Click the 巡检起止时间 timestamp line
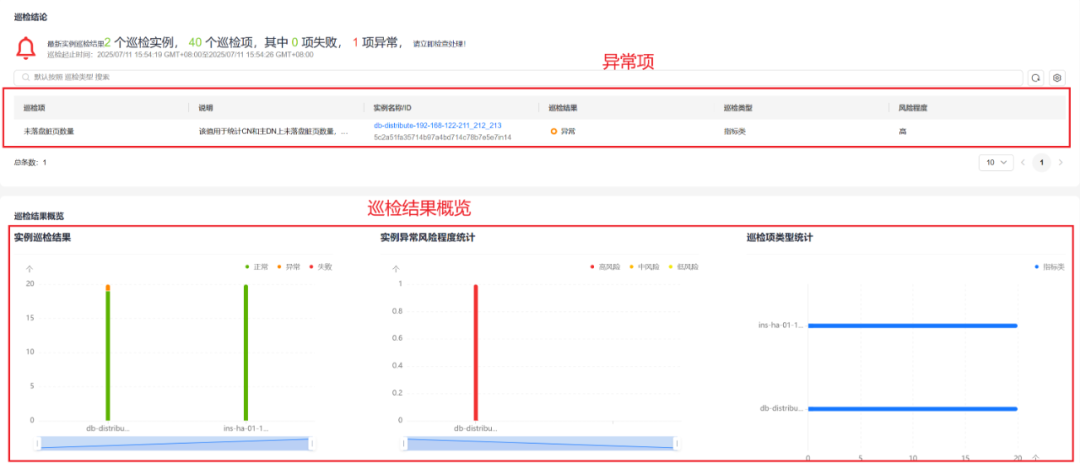1080x463 pixels. tap(180, 54)
